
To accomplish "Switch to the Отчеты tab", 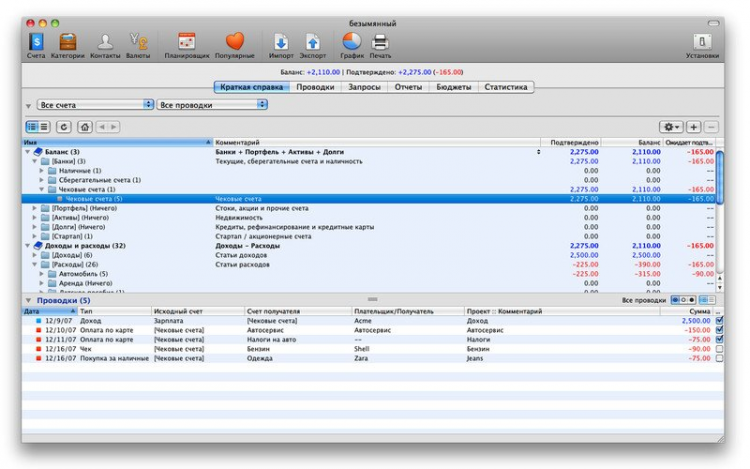I will (x=408, y=87).
